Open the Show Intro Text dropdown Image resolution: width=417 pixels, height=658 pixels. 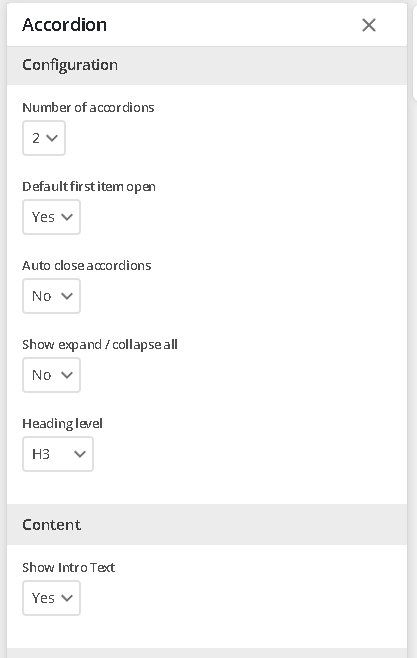51,598
